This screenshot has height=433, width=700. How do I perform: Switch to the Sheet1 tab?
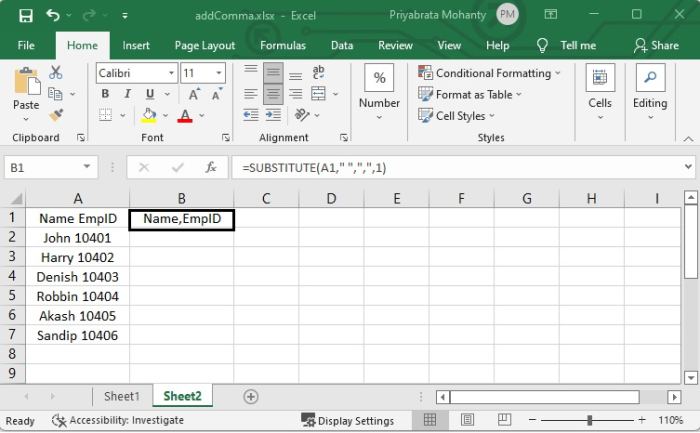click(x=122, y=396)
